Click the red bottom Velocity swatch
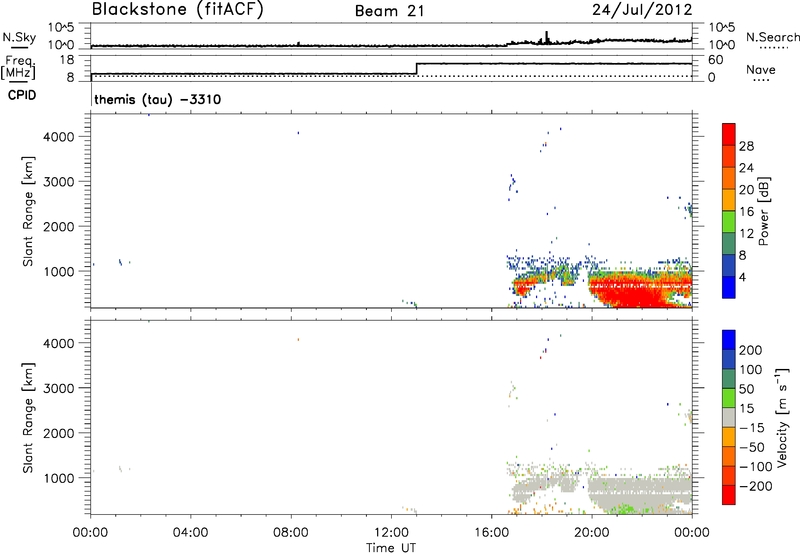This screenshot has height=554, width=800. 729,495
